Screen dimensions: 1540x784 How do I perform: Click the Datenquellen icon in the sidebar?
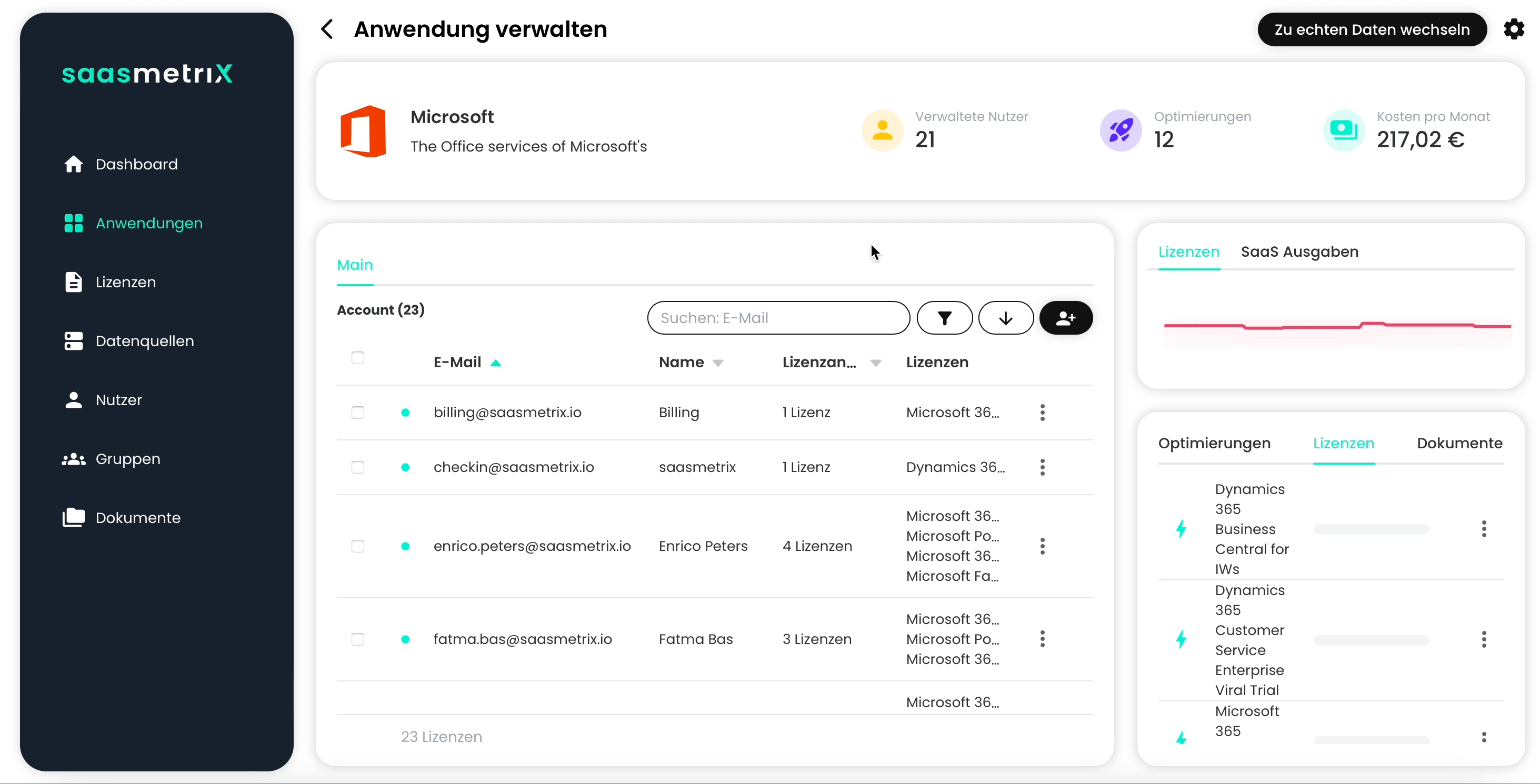click(x=74, y=341)
